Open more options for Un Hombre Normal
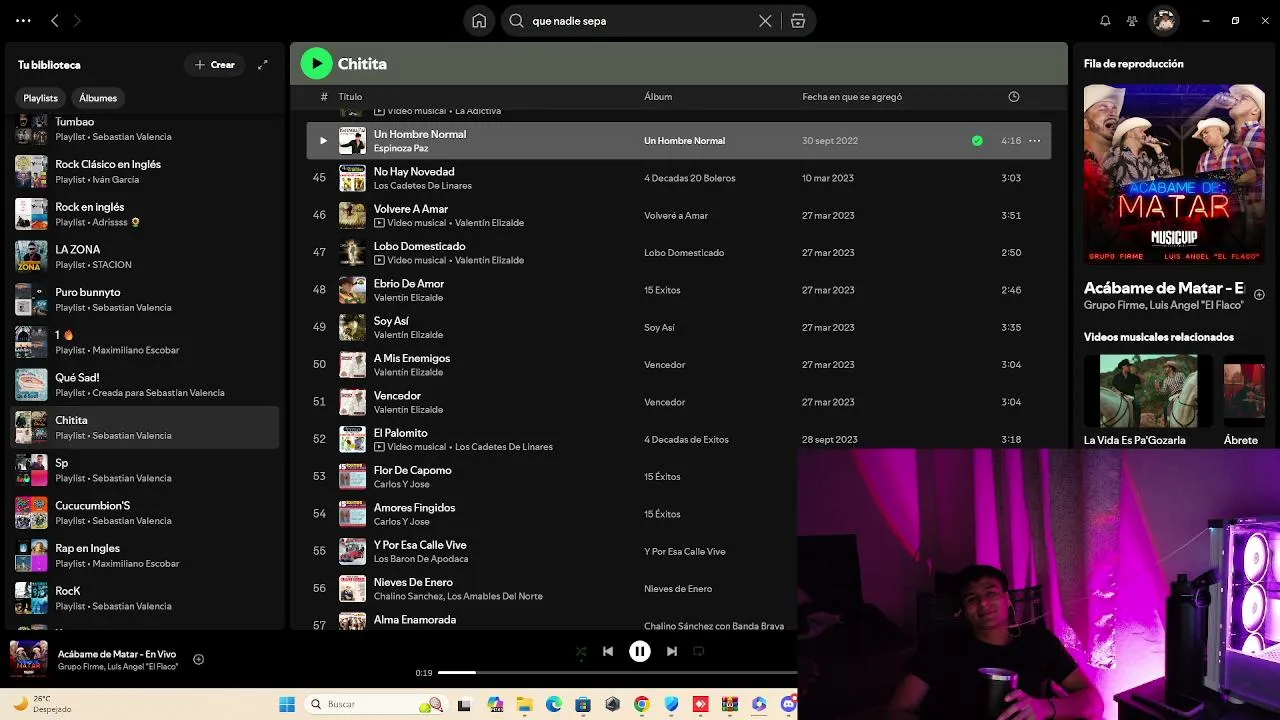 1035,141
